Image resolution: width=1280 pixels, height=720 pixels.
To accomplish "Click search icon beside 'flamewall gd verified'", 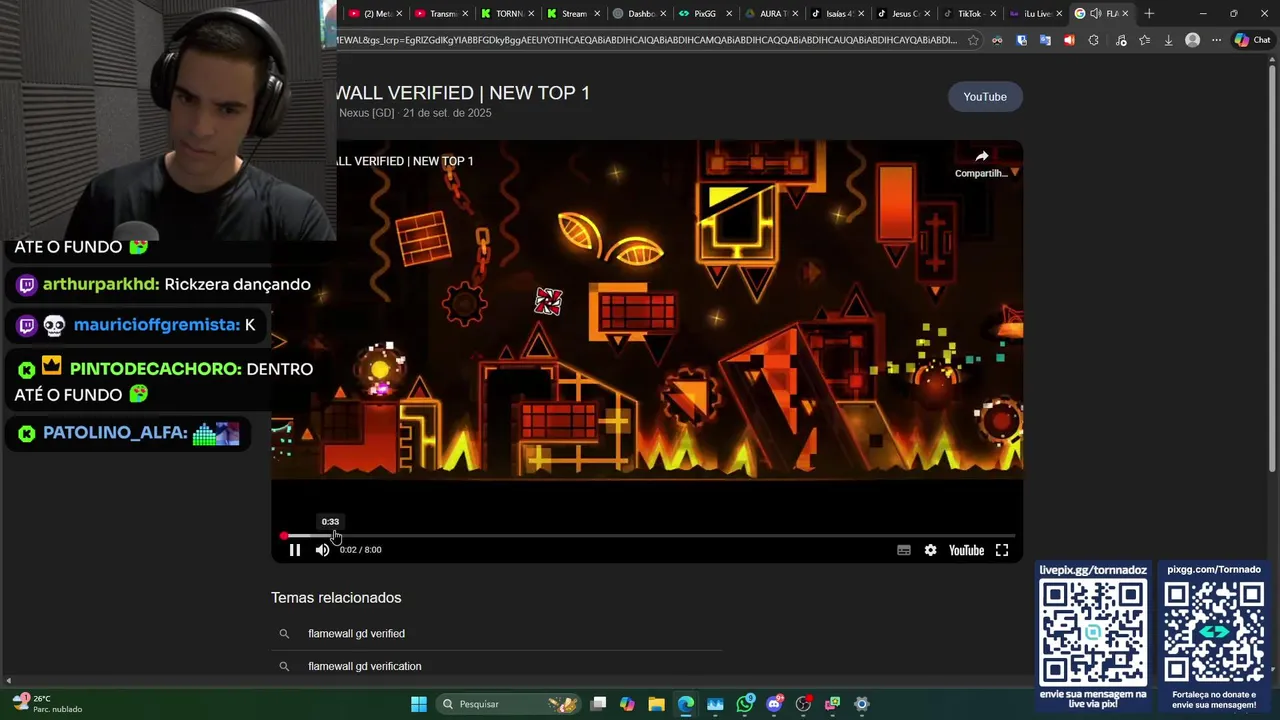I will click(x=284, y=634).
